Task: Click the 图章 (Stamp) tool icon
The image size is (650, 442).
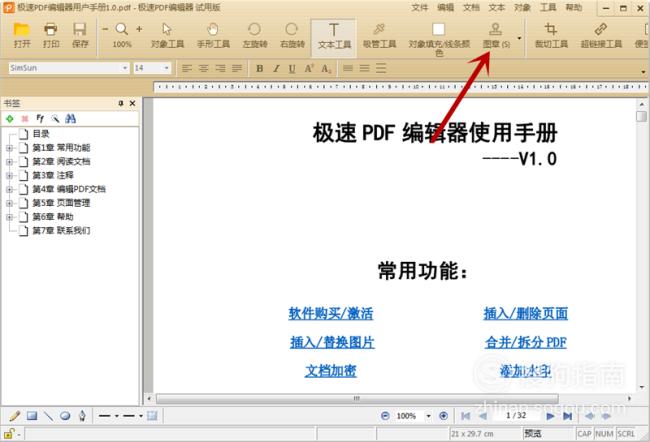Action: click(495, 29)
